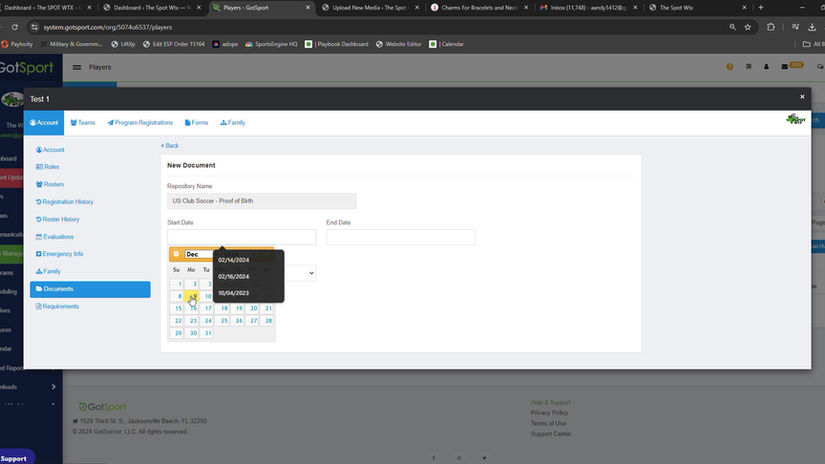
Task: Click the club logo in dialog corner
Action: 796,119
